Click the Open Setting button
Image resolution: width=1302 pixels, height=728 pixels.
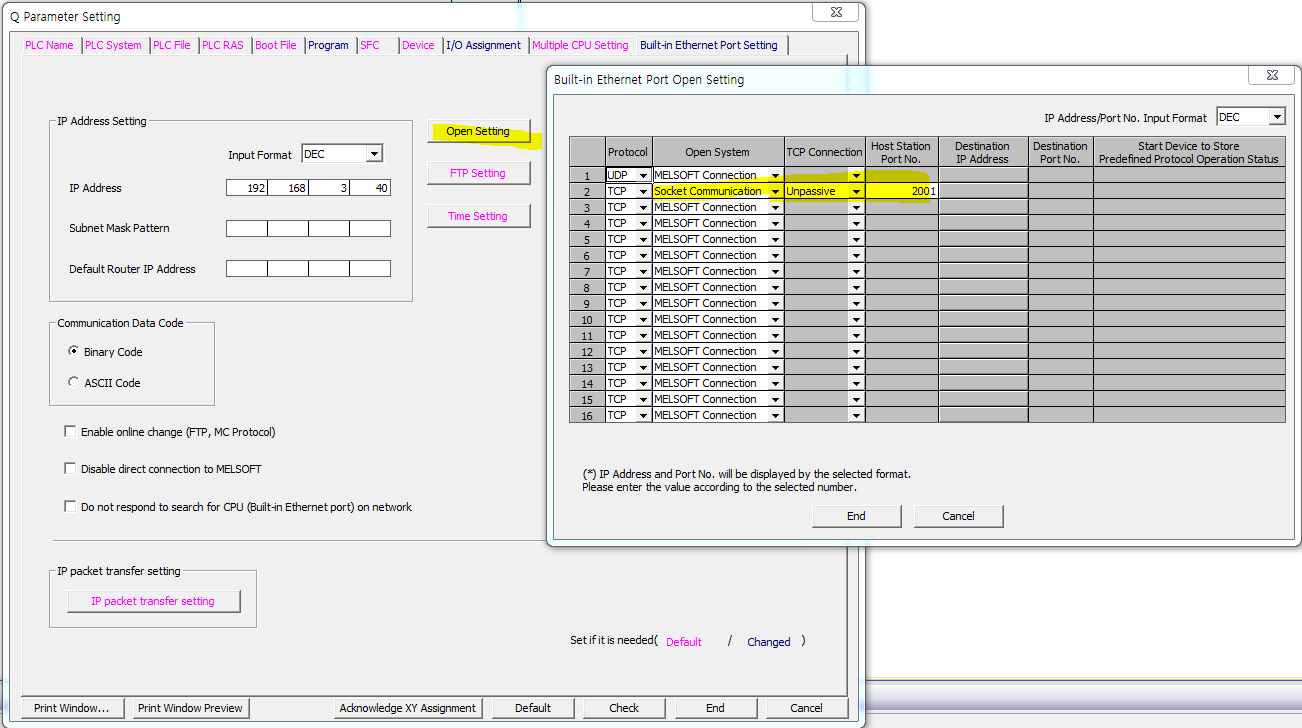click(x=478, y=131)
